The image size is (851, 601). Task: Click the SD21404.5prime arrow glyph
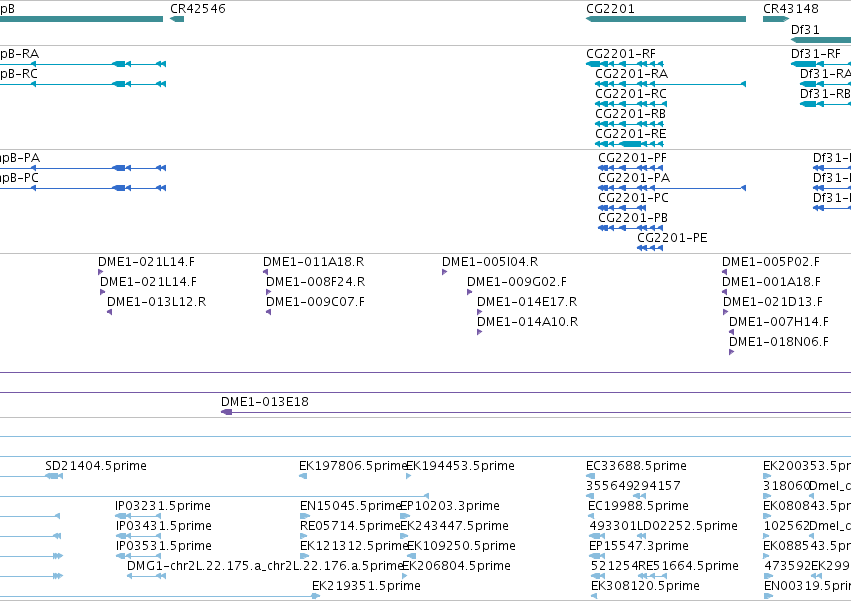[54, 476]
